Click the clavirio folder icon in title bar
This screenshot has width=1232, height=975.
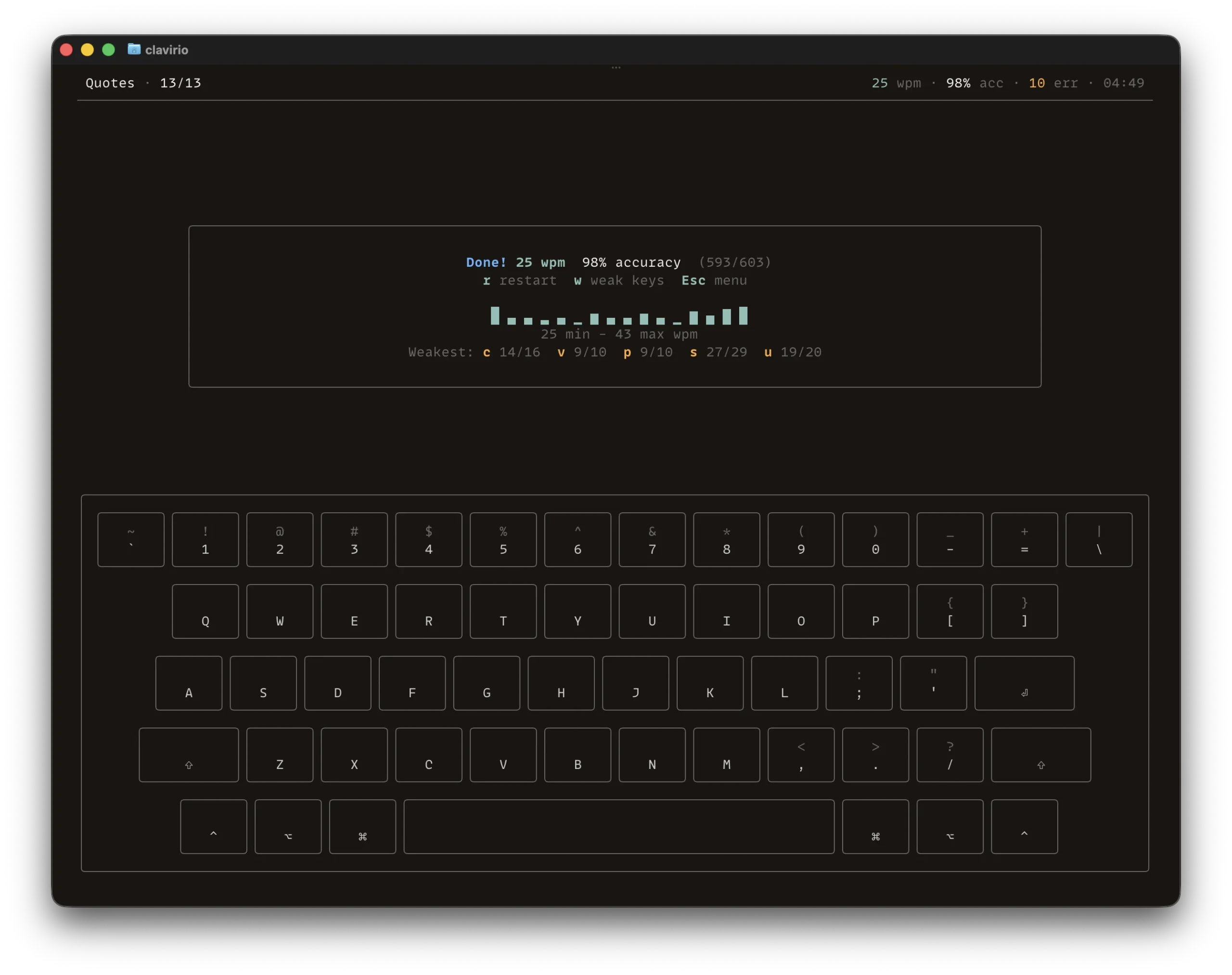(x=133, y=49)
